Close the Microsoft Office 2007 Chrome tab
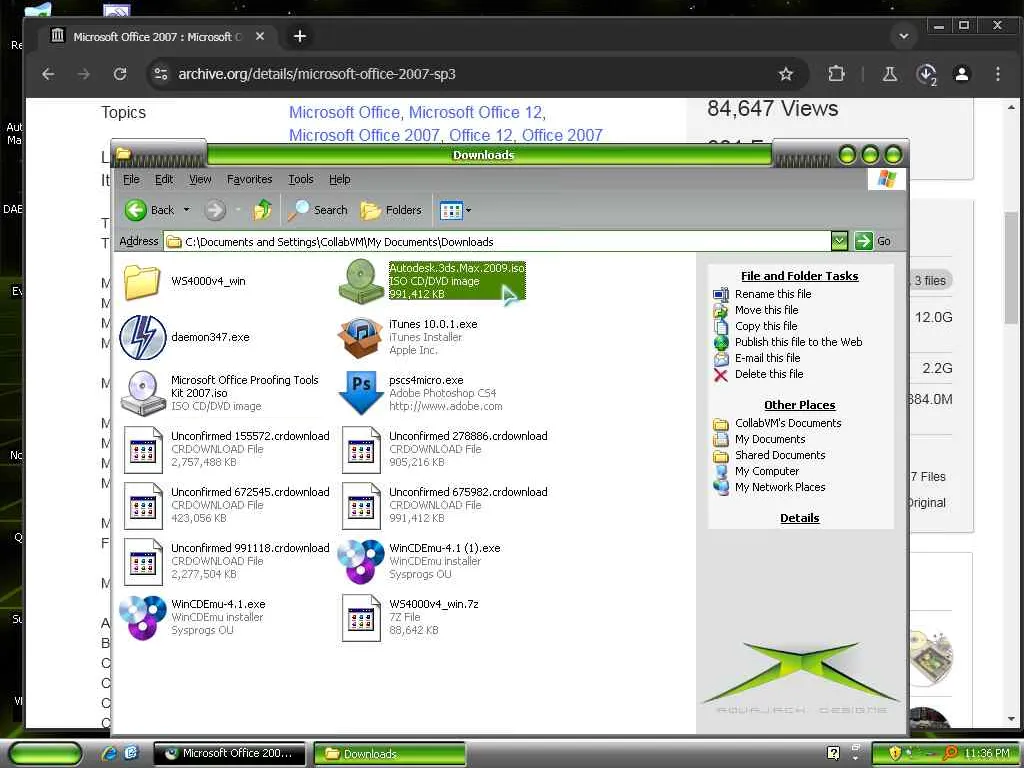The height and width of the screenshot is (768, 1024). pyautogui.click(x=260, y=37)
